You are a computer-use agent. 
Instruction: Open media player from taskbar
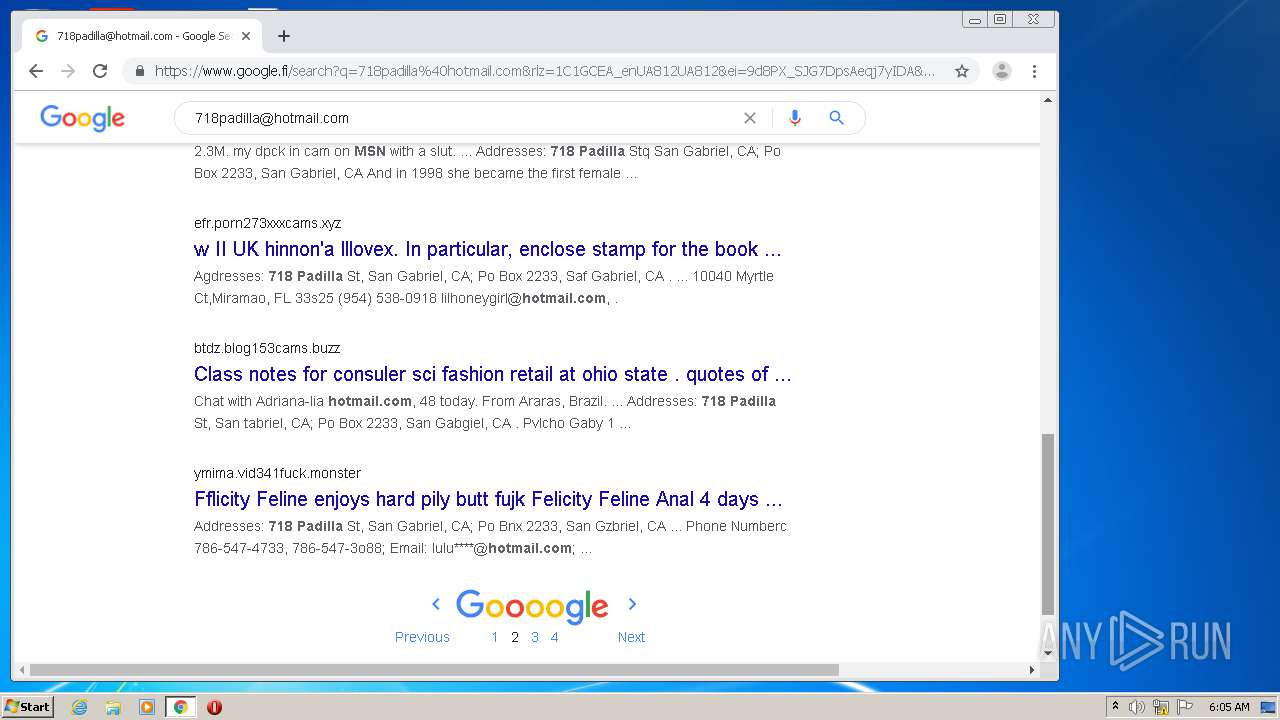(x=147, y=707)
